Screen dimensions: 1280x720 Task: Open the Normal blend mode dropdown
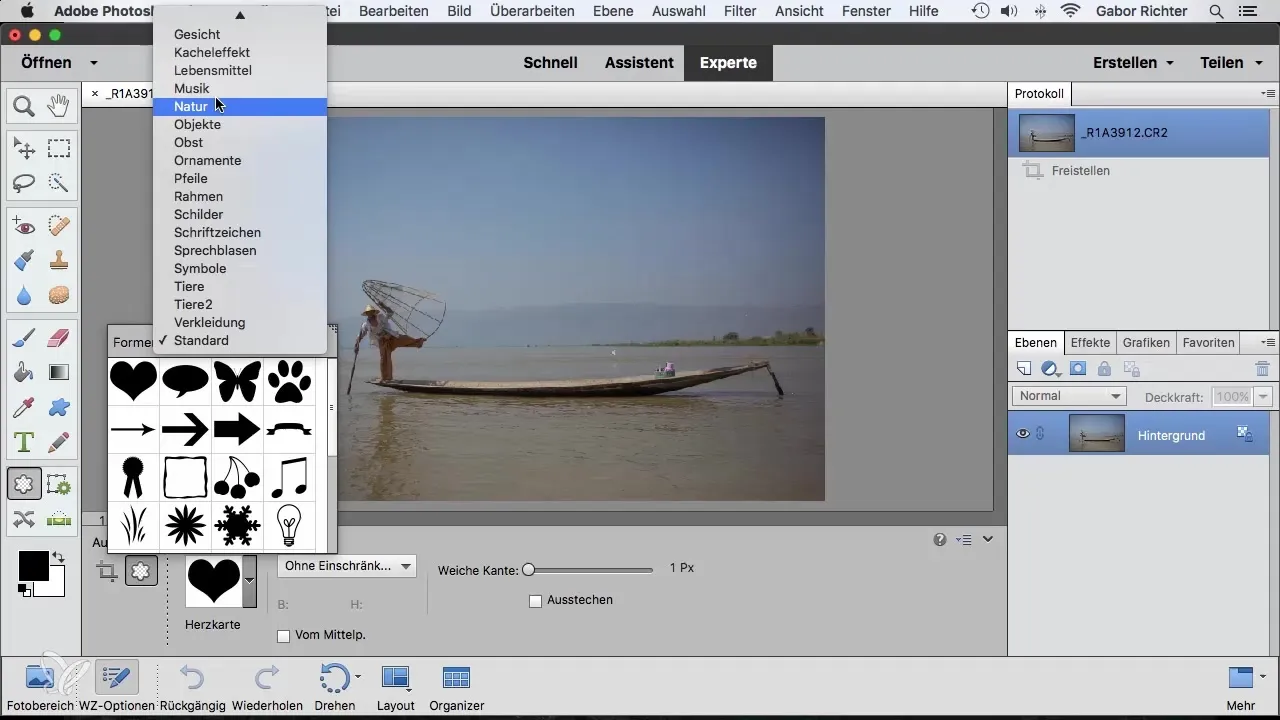coord(1070,396)
